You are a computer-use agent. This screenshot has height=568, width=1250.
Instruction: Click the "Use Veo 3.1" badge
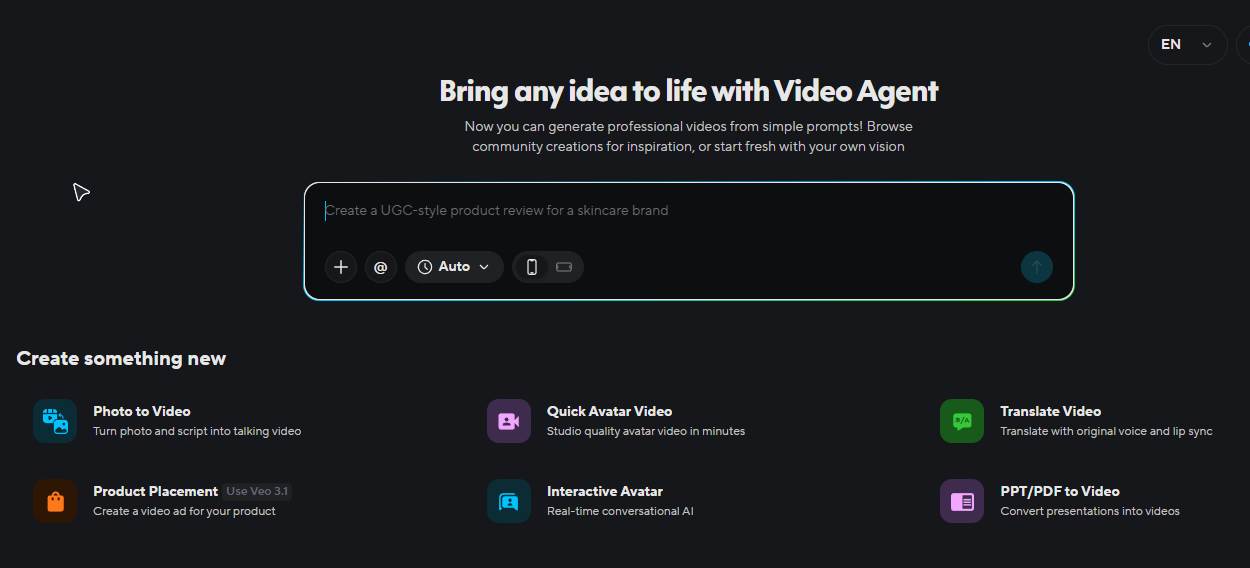(x=258, y=491)
